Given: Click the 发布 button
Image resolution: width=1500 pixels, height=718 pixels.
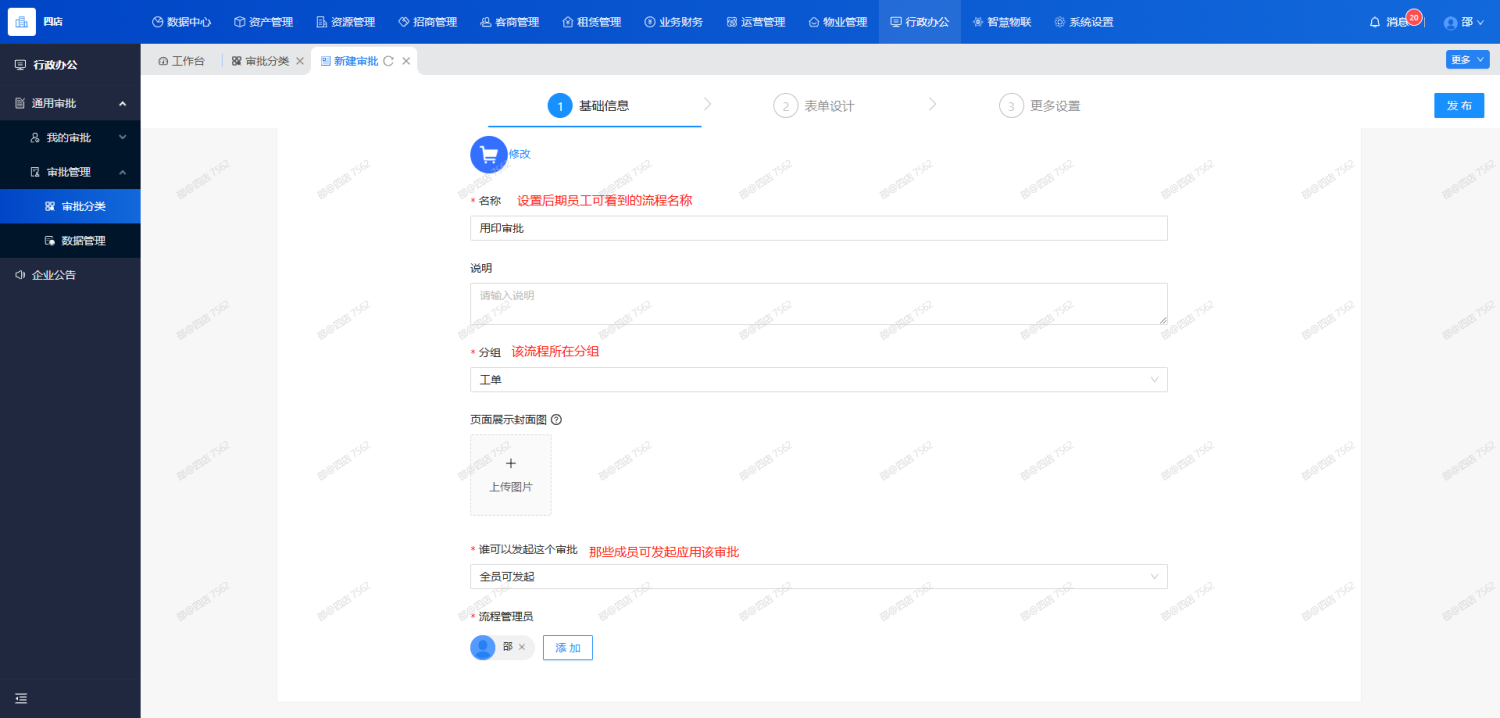Looking at the screenshot, I should click(x=1459, y=106).
